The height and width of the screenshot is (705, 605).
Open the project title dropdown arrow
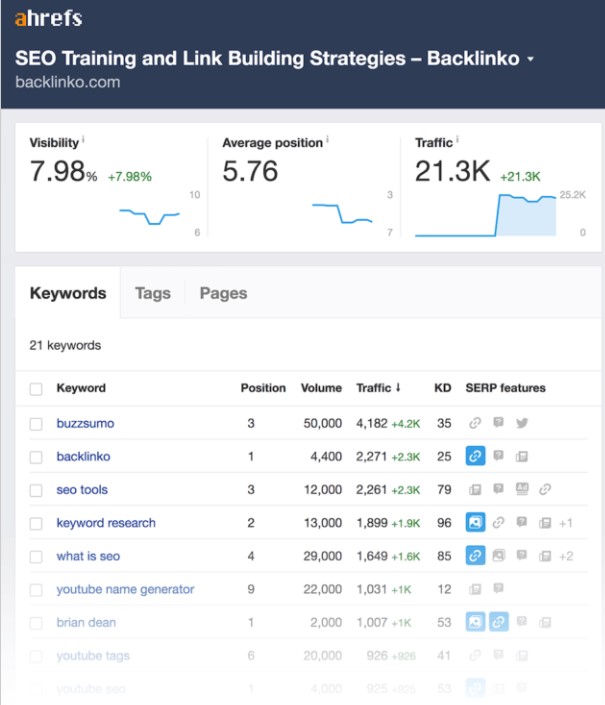530,59
